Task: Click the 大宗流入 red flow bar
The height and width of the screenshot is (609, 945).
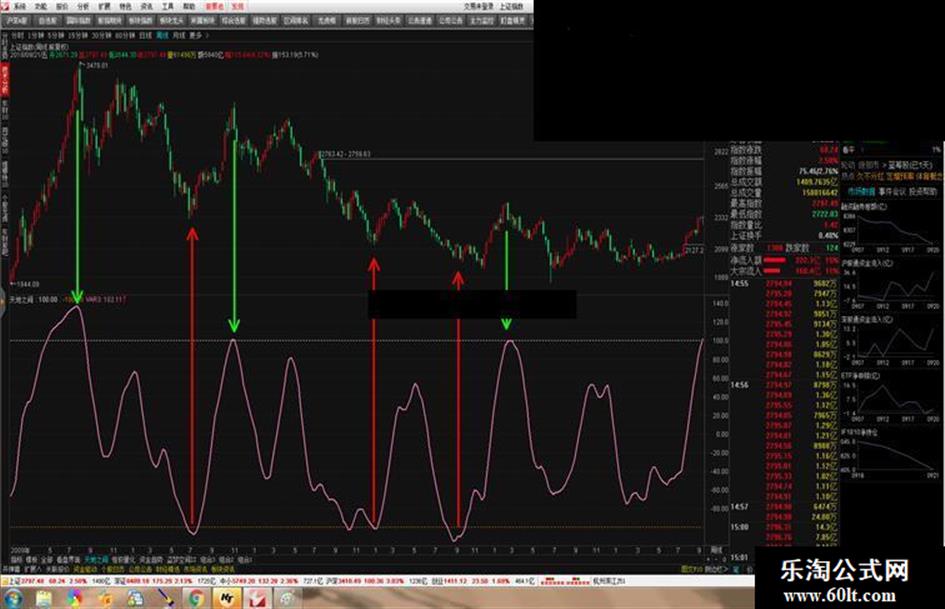Action: [774, 271]
